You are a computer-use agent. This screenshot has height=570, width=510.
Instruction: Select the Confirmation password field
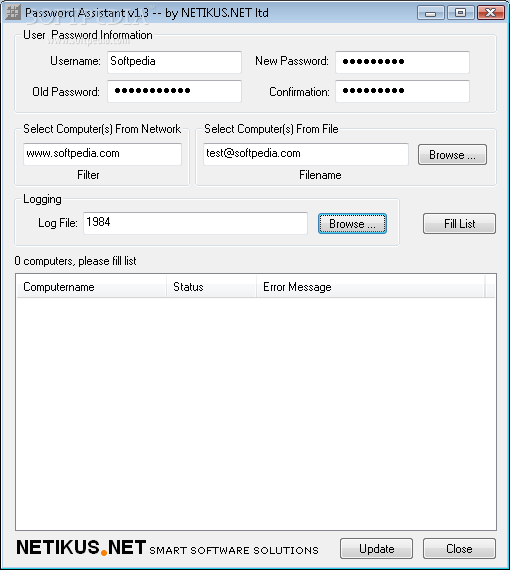402,91
